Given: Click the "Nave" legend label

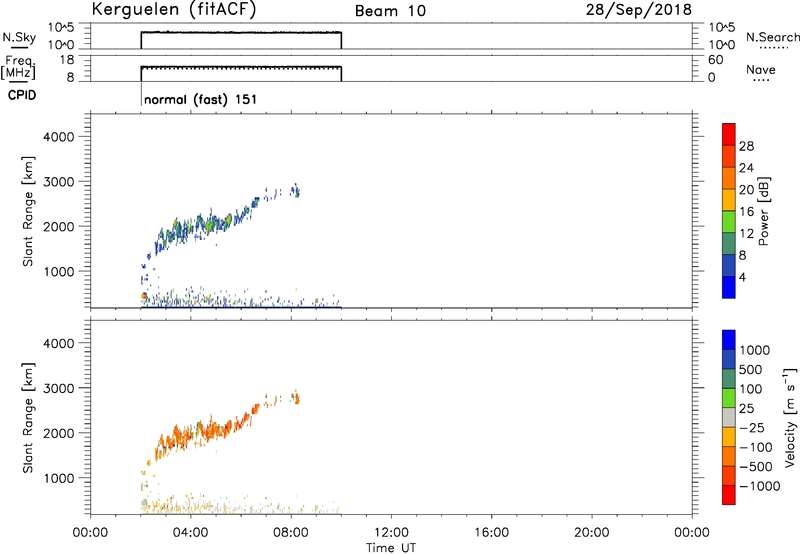Looking at the screenshot, I should pyautogui.click(x=761, y=69).
